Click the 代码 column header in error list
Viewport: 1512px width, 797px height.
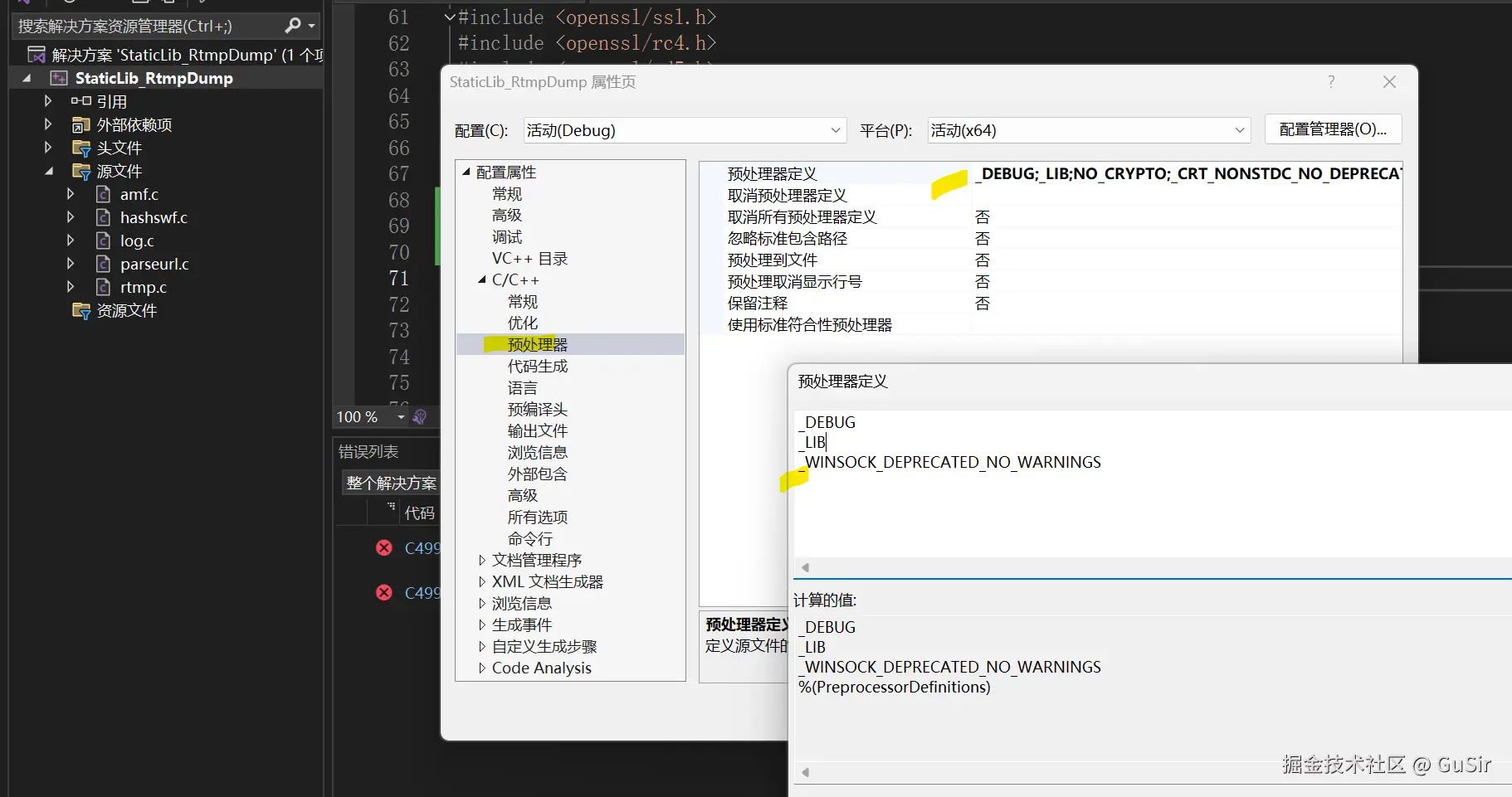419,513
